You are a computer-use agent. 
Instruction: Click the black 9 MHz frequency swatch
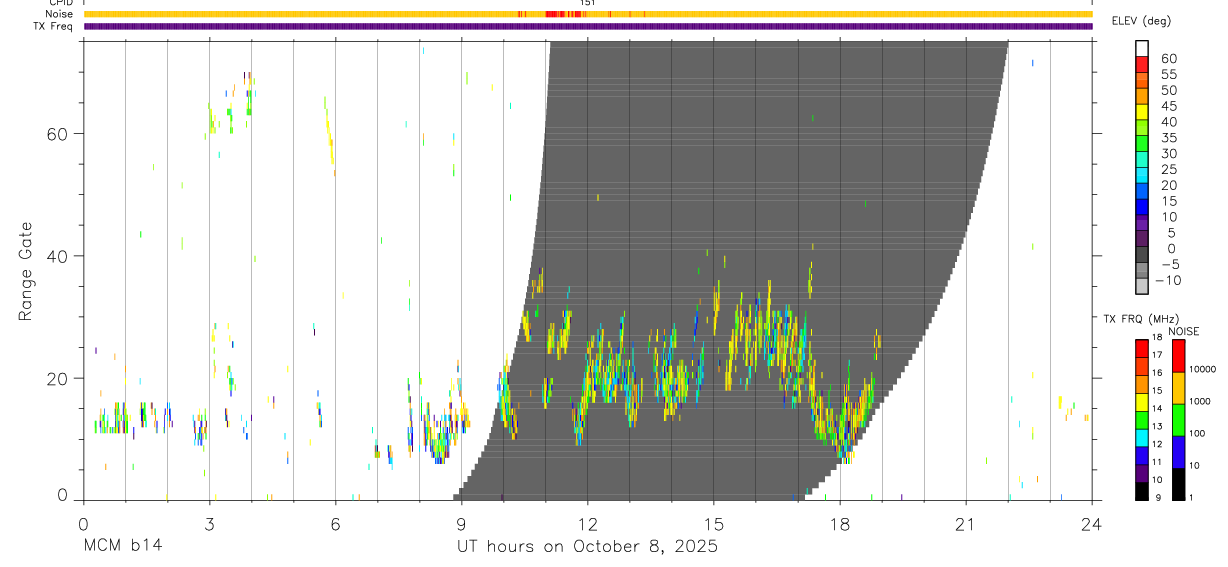[1142, 489]
